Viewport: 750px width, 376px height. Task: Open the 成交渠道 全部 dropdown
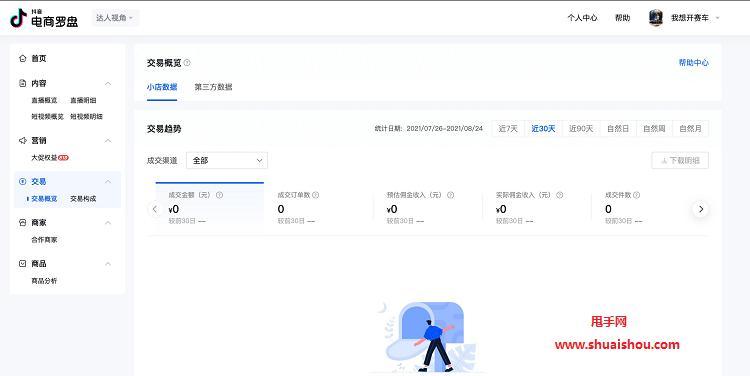(x=227, y=161)
